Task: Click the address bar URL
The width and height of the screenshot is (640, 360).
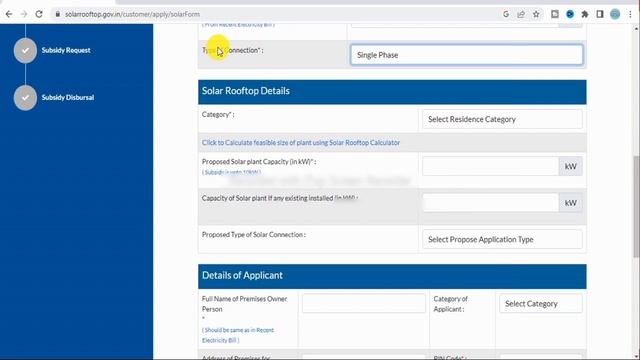Action: pos(132,14)
